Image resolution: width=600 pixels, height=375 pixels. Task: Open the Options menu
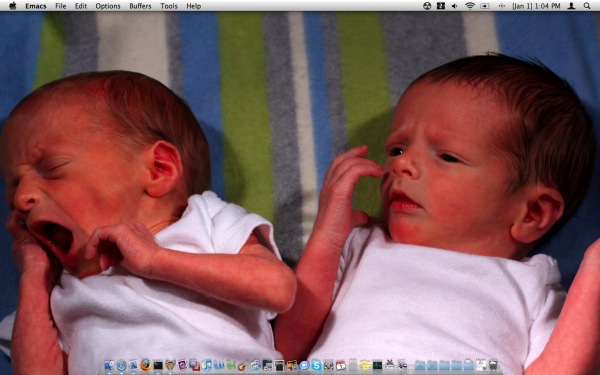click(x=108, y=6)
